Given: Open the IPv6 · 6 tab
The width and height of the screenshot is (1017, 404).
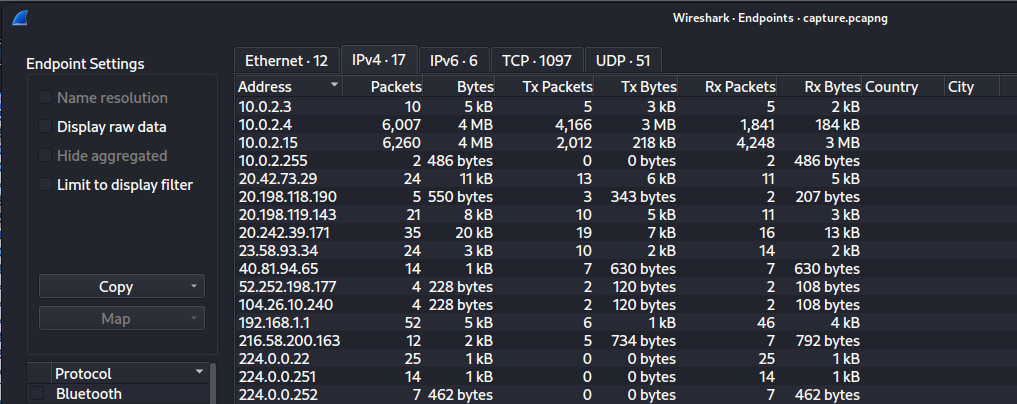Looking at the screenshot, I should pyautogui.click(x=454, y=60).
